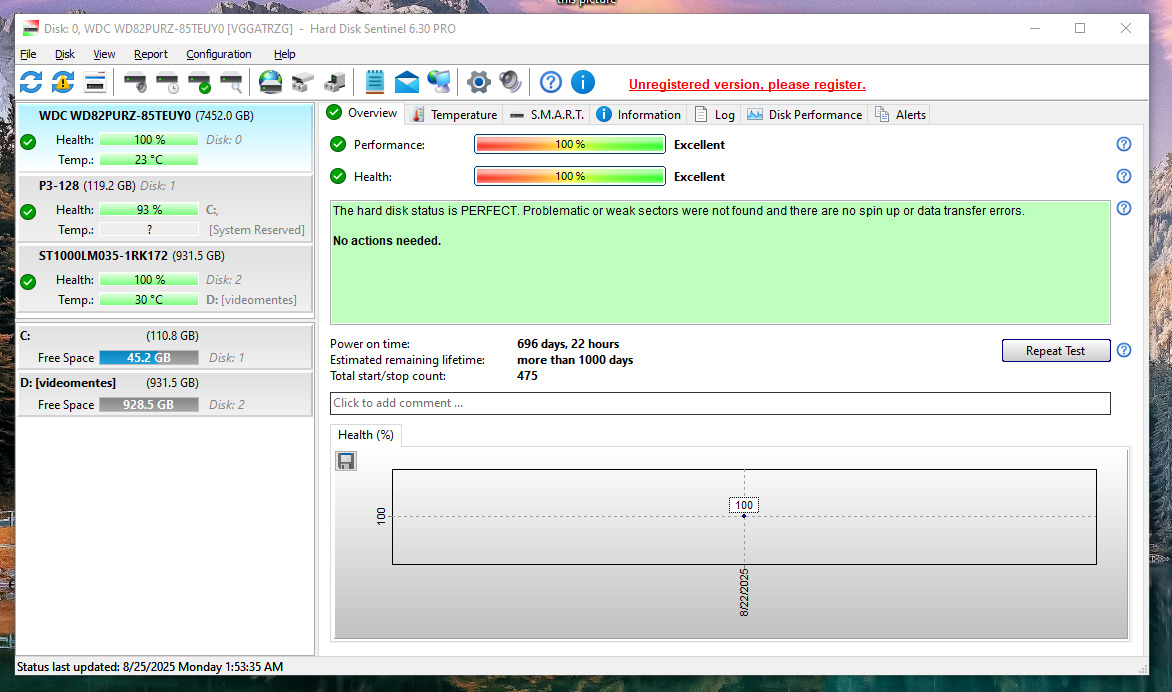Click the globe with monitor network icon
The width and height of the screenshot is (1172, 692).
[439, 82]
